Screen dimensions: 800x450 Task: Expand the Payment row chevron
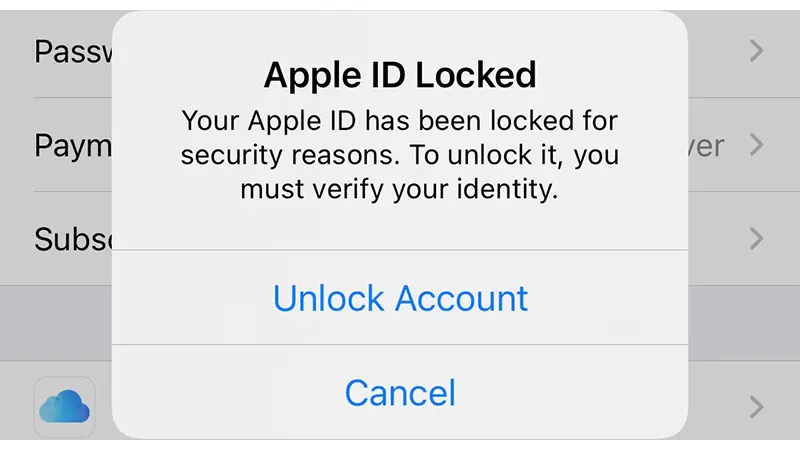[x=756, y=145]
